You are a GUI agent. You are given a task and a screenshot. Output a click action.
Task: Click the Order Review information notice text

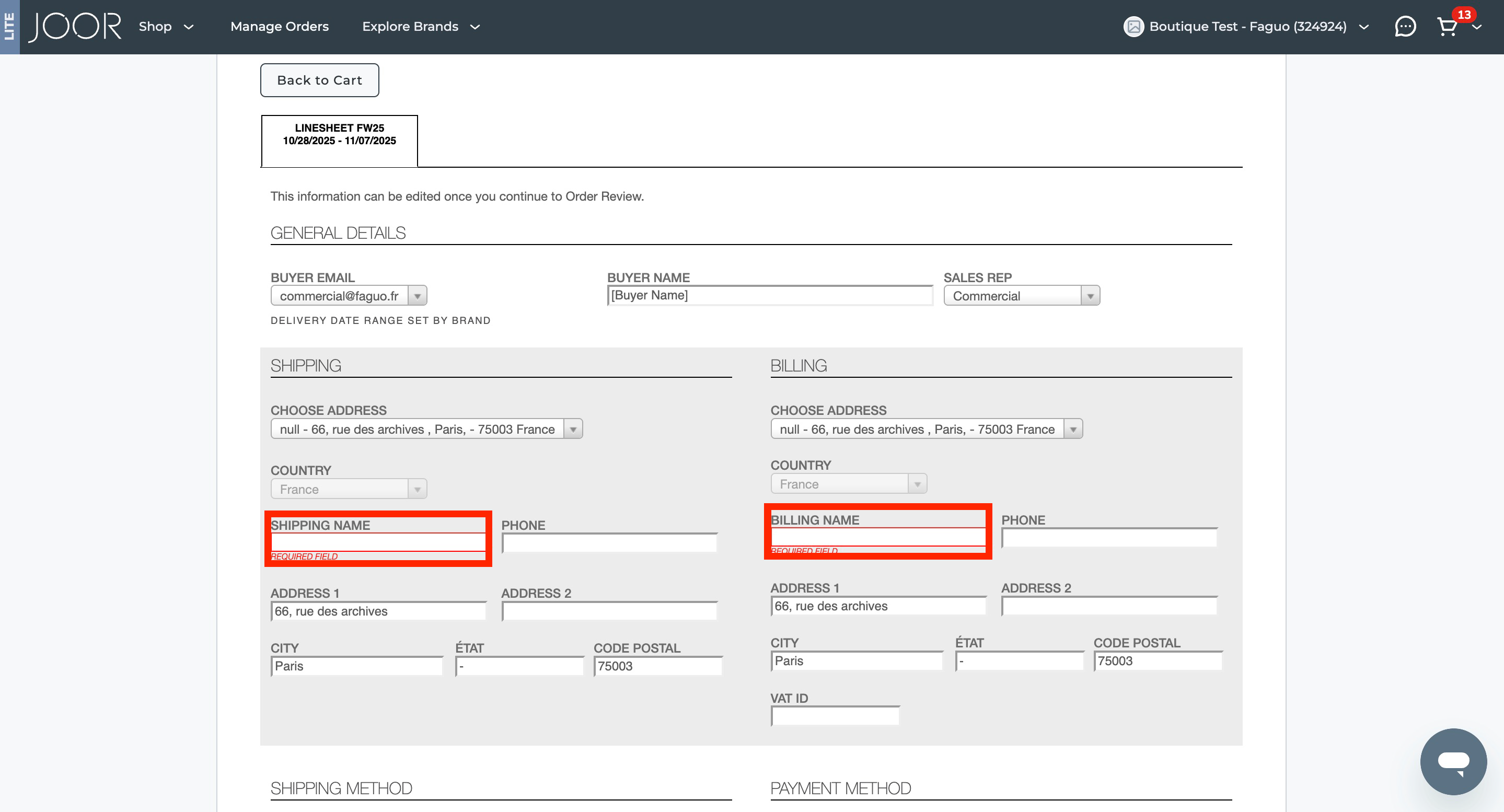click(457, 196)
